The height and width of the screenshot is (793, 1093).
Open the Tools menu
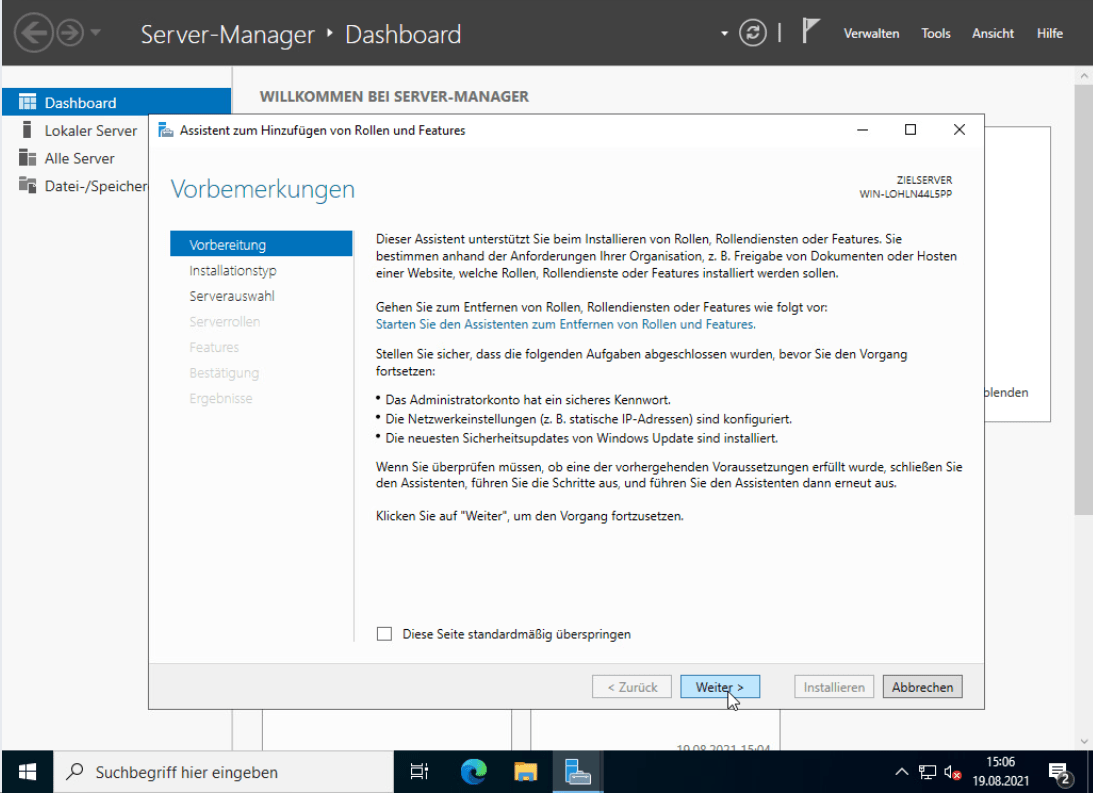[x=935, y=33]
